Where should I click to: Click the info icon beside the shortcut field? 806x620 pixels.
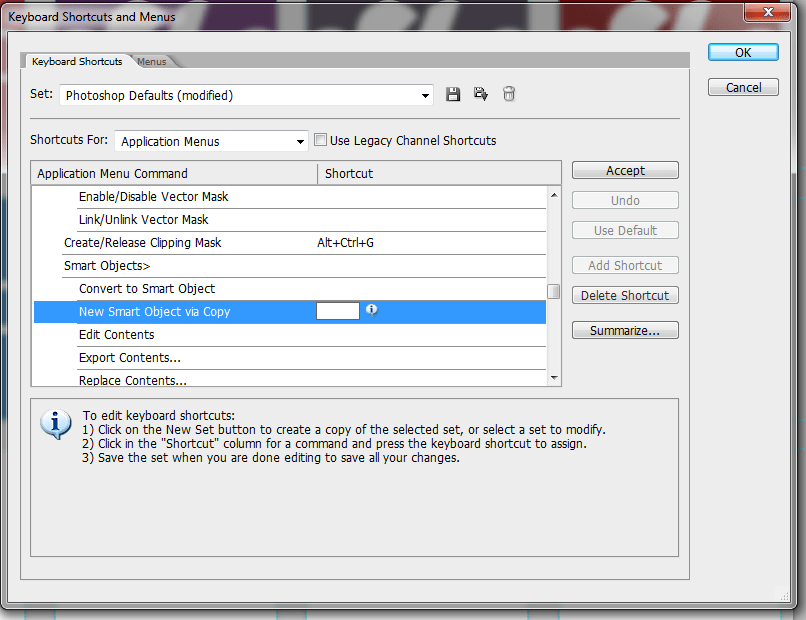coord(371,311)
